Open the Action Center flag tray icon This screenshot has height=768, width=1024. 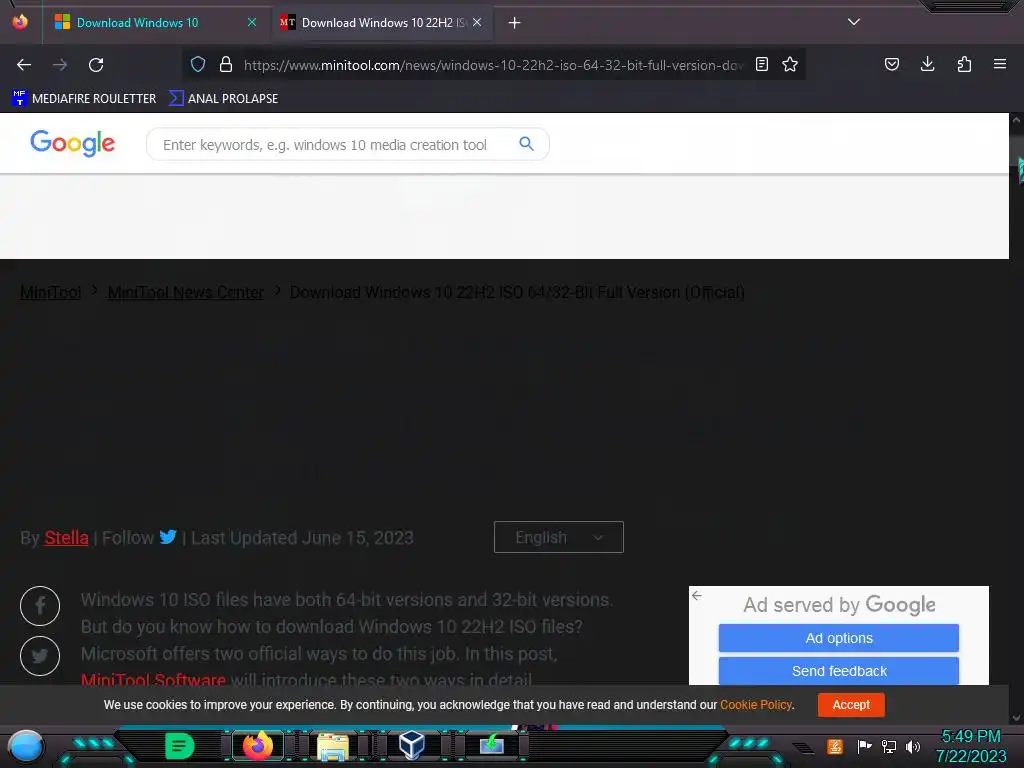[x=863, y=746]
